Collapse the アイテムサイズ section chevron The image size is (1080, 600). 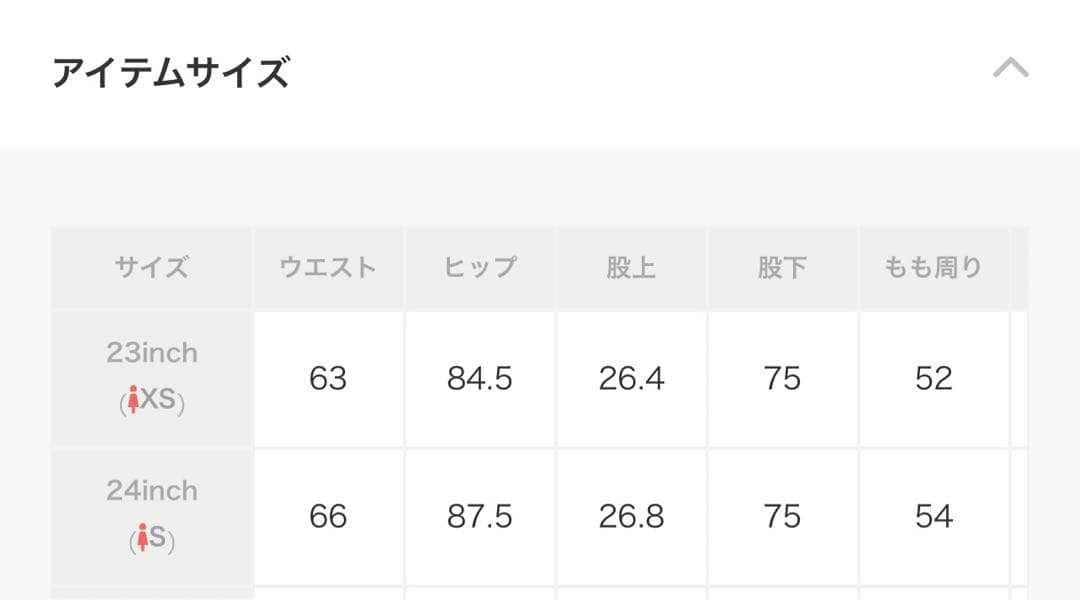pos(1010,68)
